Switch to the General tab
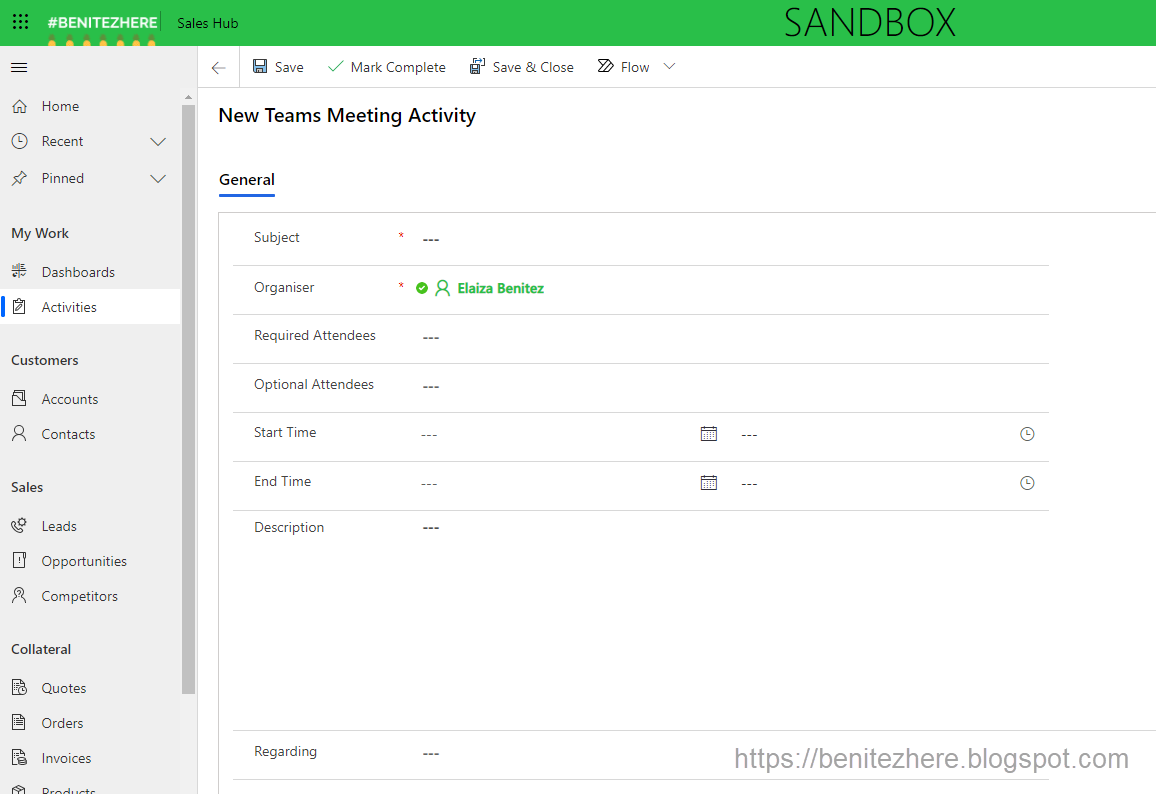Screen dimensions: 1156x794 pyautogui.click(x=246, y=180)
